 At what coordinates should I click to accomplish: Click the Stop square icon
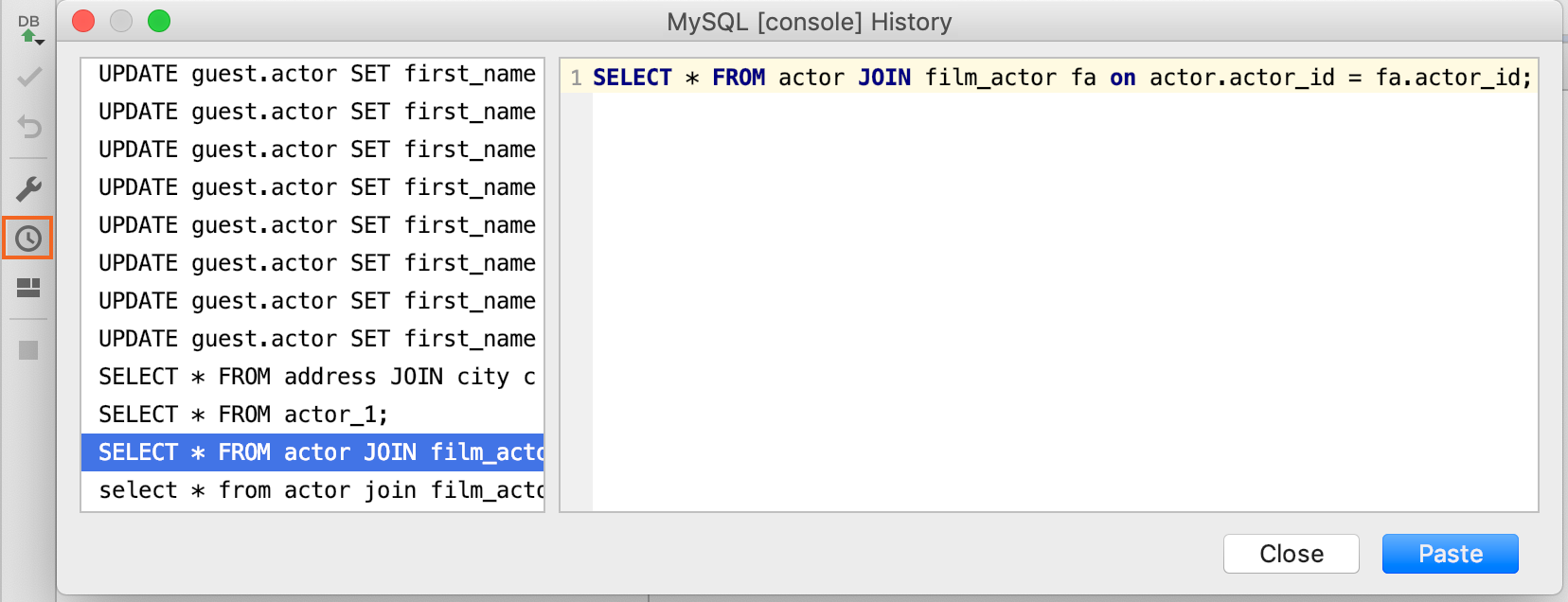tap(29, 351)
